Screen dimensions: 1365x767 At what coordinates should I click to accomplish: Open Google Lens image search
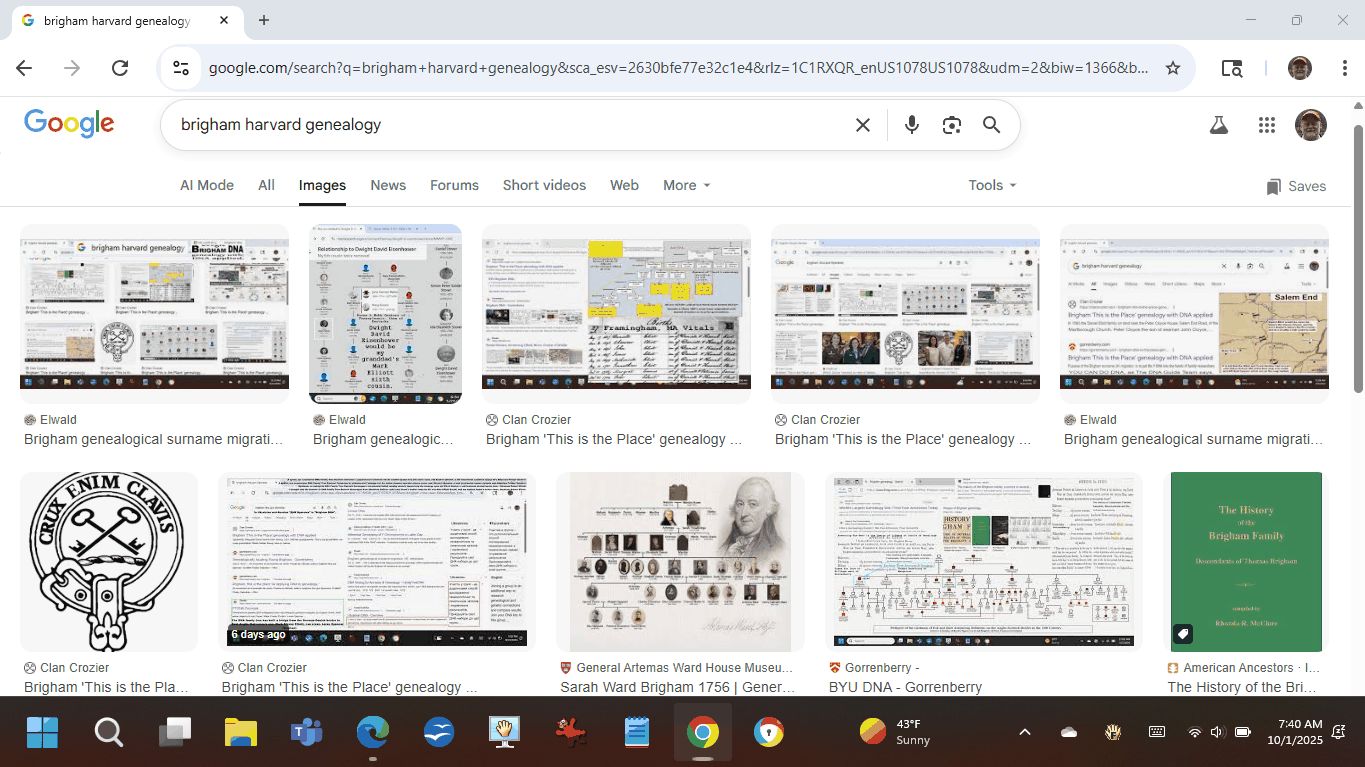click(x=951, y=125)
